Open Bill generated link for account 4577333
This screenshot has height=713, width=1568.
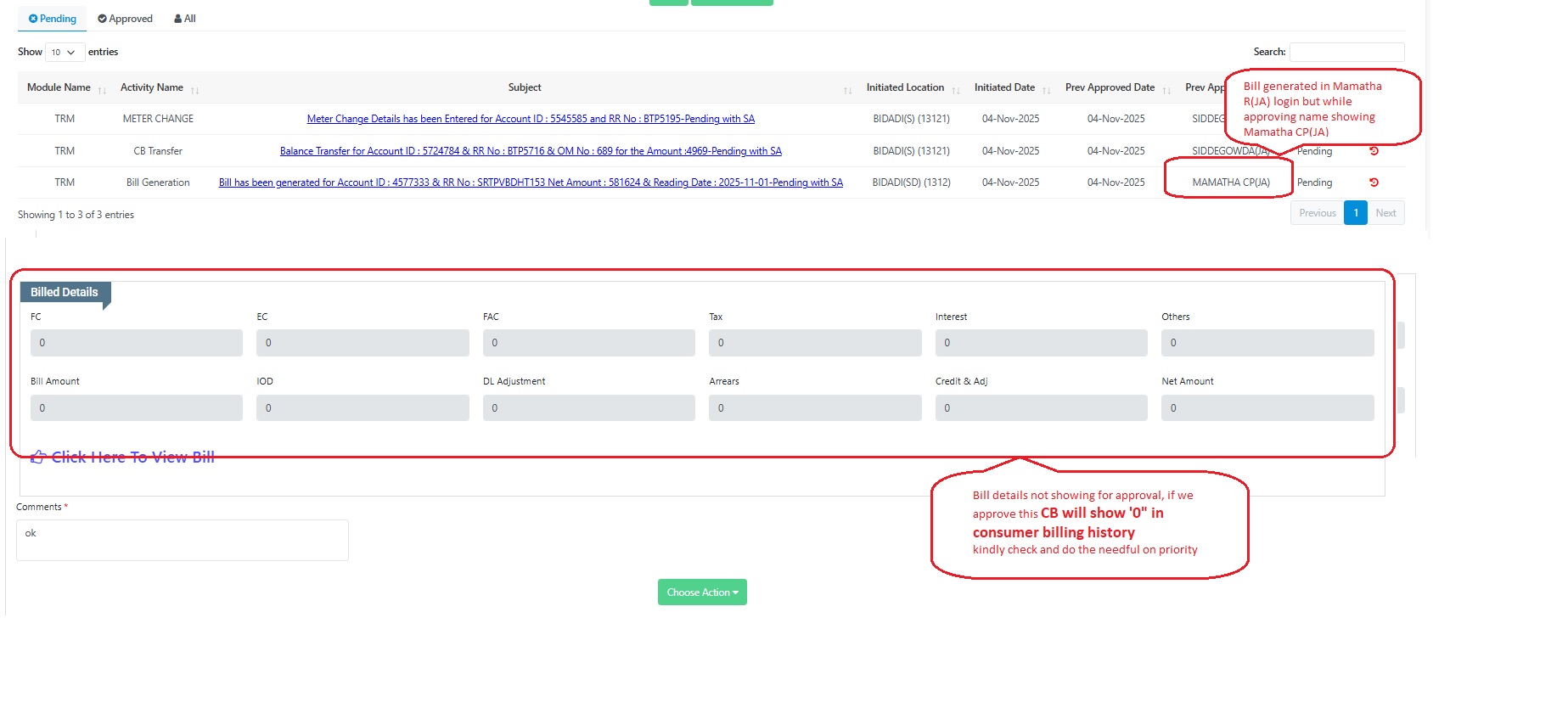tap(531, 182)
